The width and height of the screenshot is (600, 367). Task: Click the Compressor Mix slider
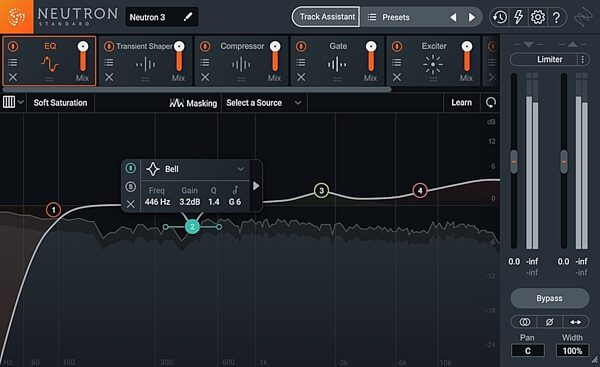coord(275,56)
